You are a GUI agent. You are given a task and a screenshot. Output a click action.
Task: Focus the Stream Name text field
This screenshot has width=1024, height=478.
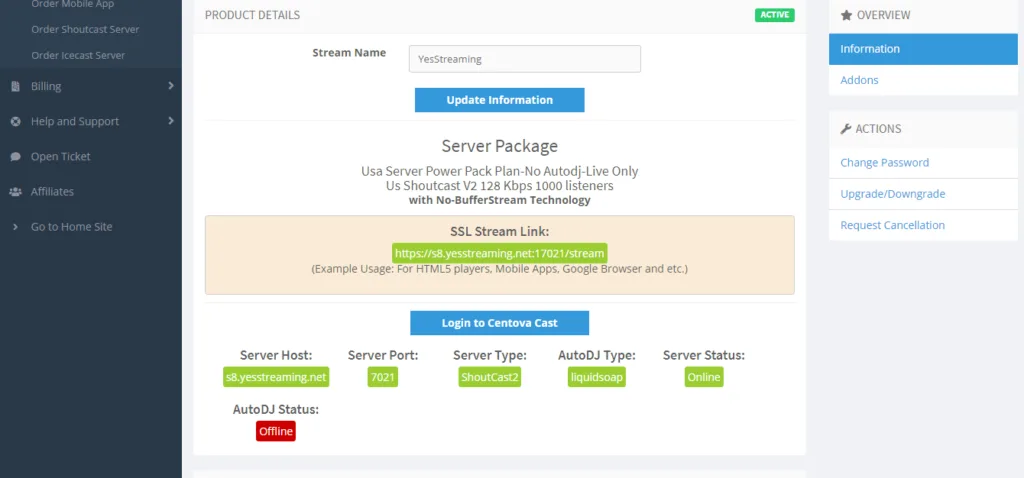(524, 59)
